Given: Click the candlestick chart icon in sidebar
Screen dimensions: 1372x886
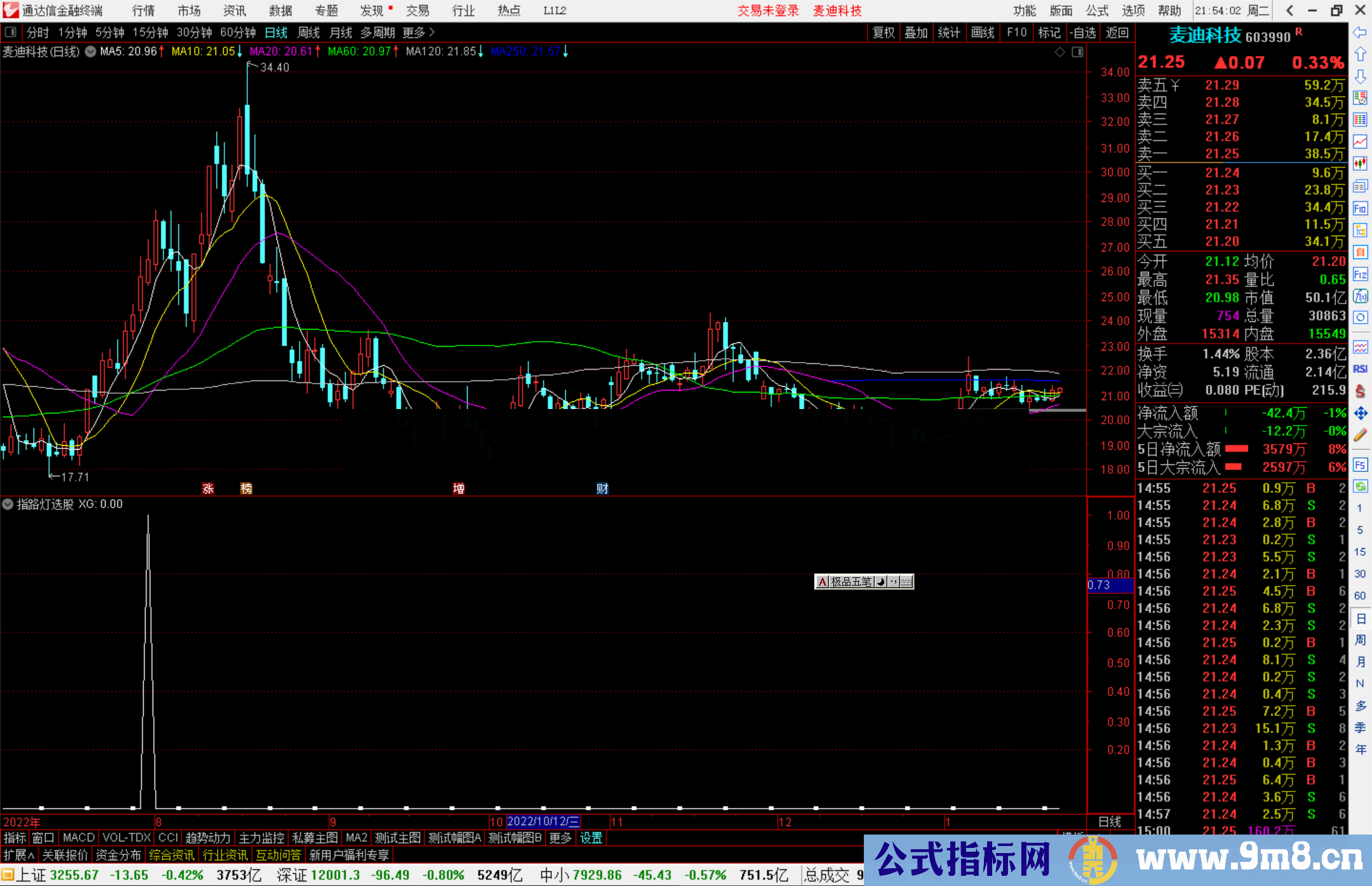Looking at the screenshot, I should 1360,163.
